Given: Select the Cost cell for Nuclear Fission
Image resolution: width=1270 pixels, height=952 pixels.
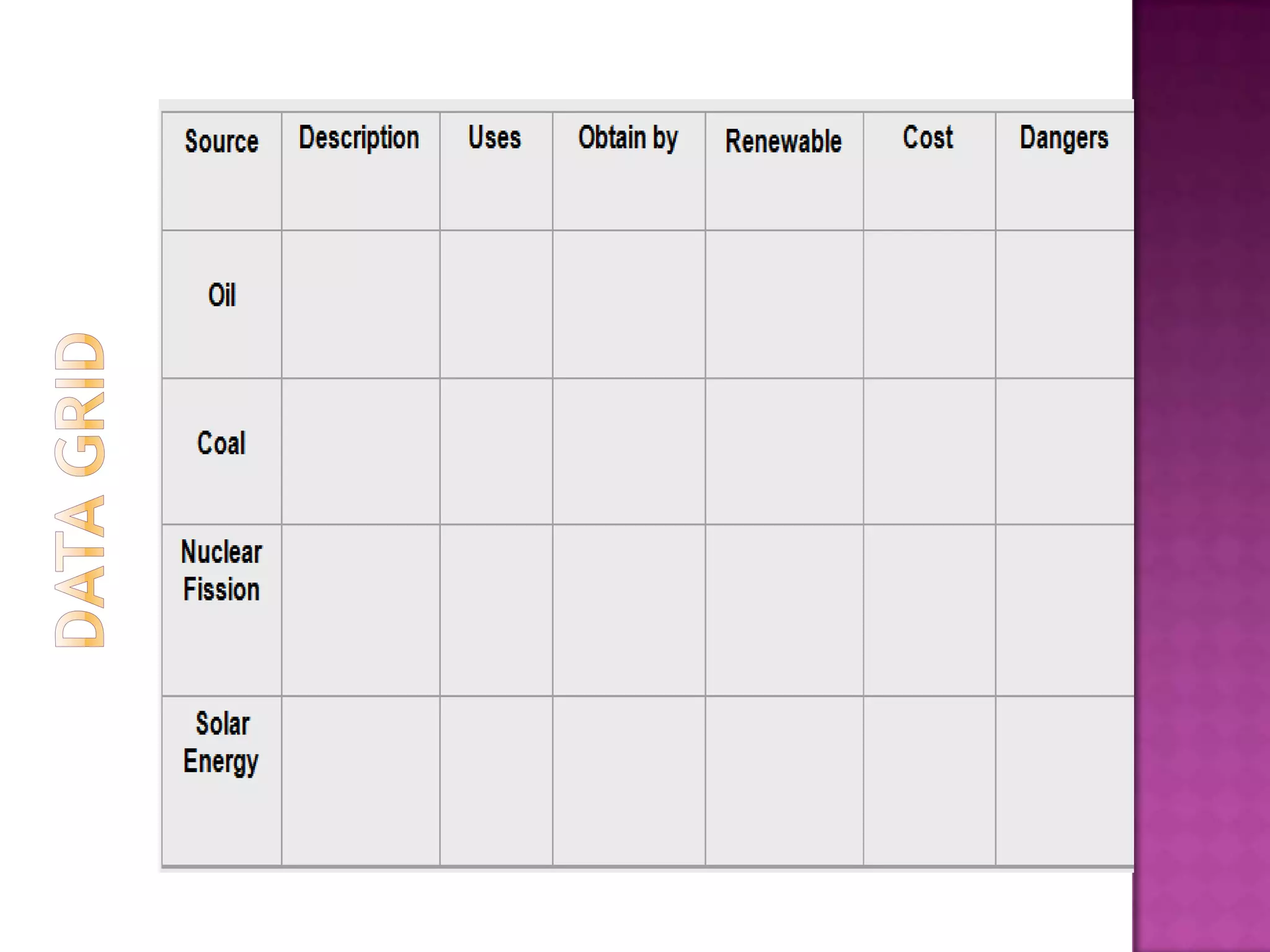Looking at the screenshot, I should coord(930,610).
